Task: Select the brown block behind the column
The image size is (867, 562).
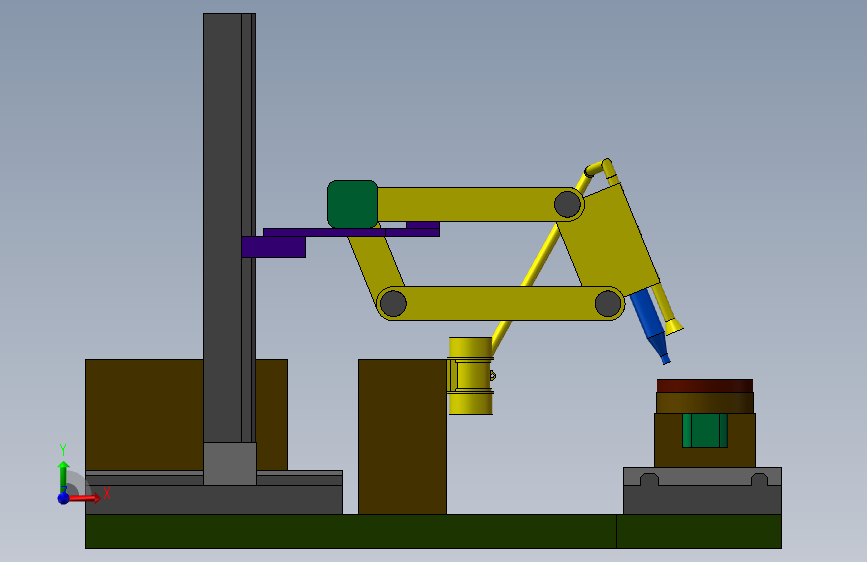Action: click(x=144, y=415)
